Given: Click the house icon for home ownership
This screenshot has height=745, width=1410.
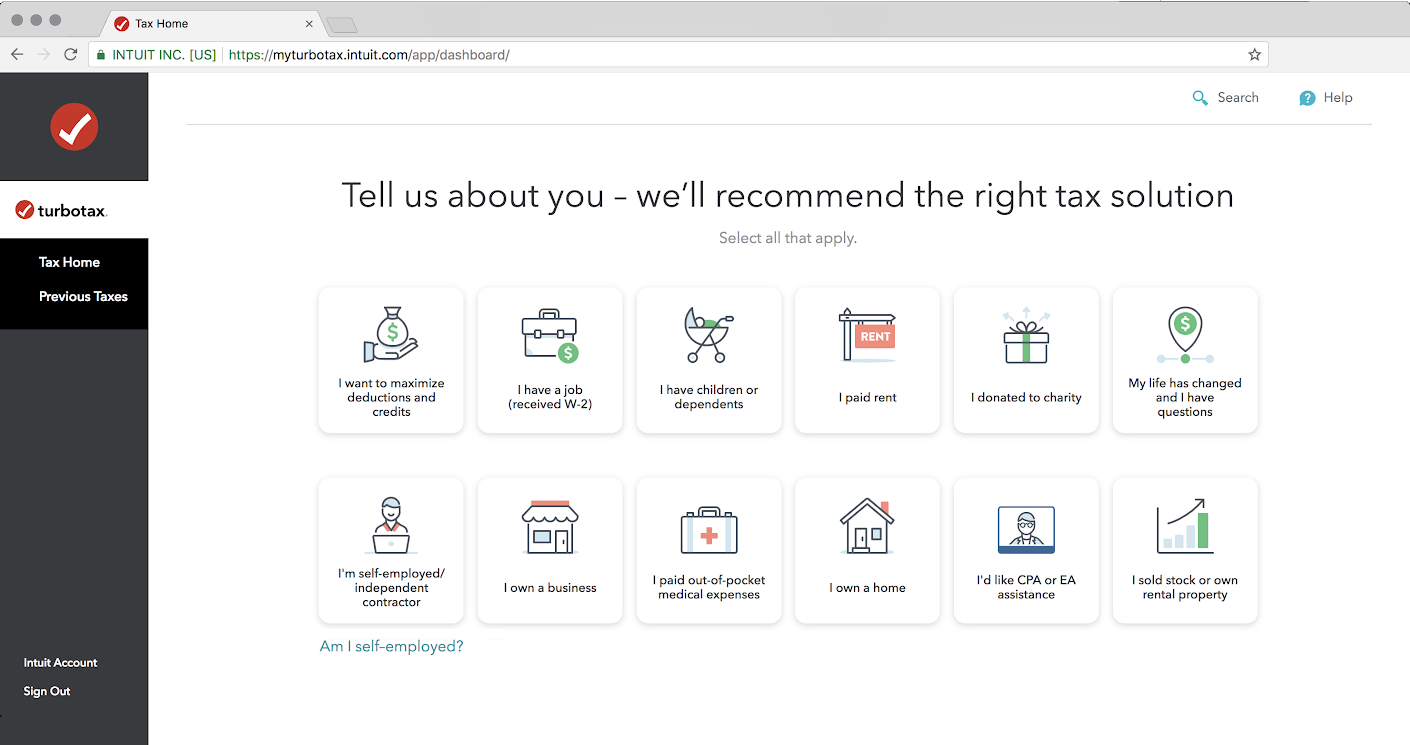Looking at the screenshot, I should (867, 525).
